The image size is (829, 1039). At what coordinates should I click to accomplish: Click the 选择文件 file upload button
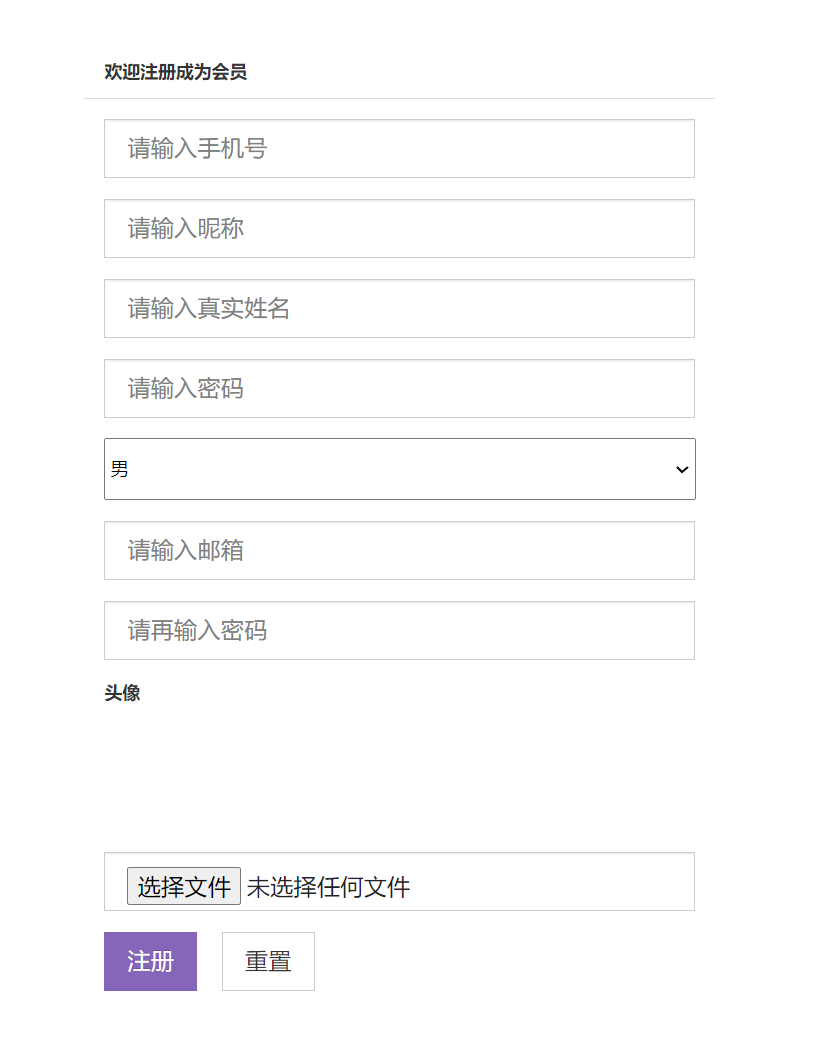[183, 886]
